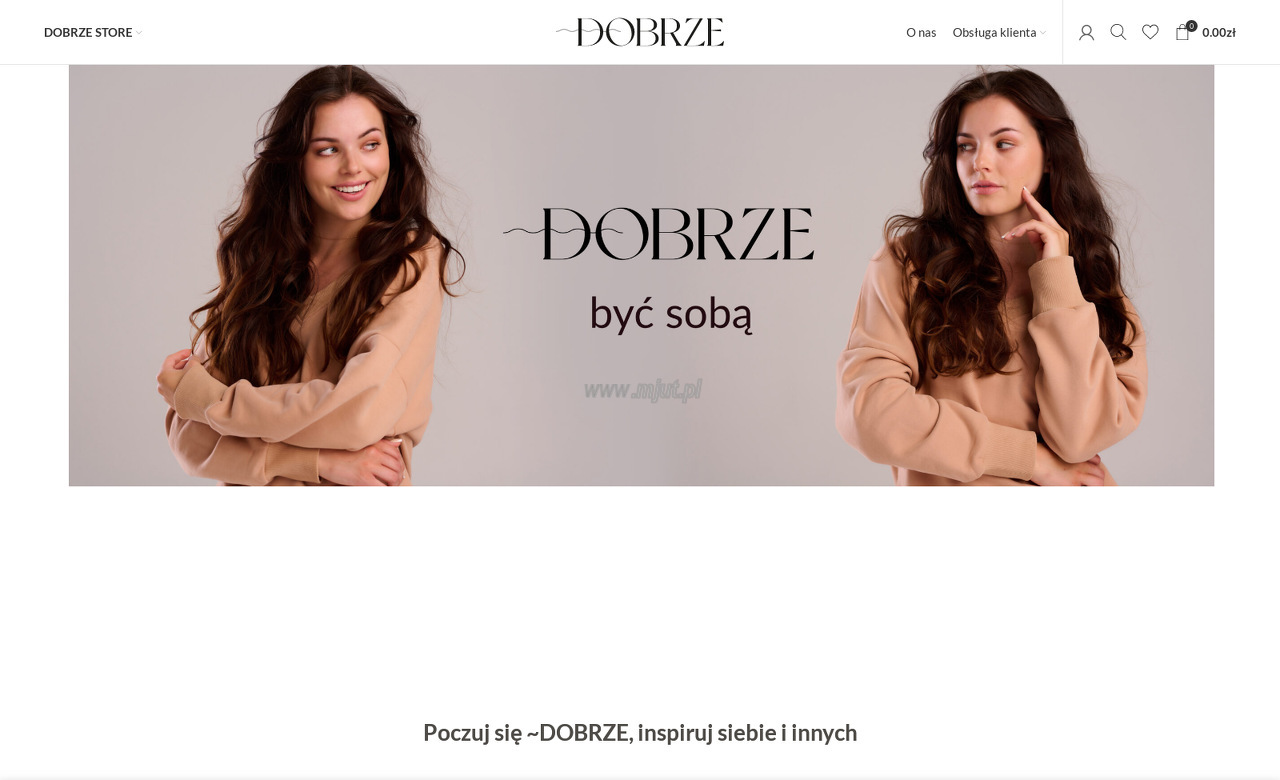Click the DOBRZE logo on banner
The image size is (1280, 780).
[x=658, y=234]
